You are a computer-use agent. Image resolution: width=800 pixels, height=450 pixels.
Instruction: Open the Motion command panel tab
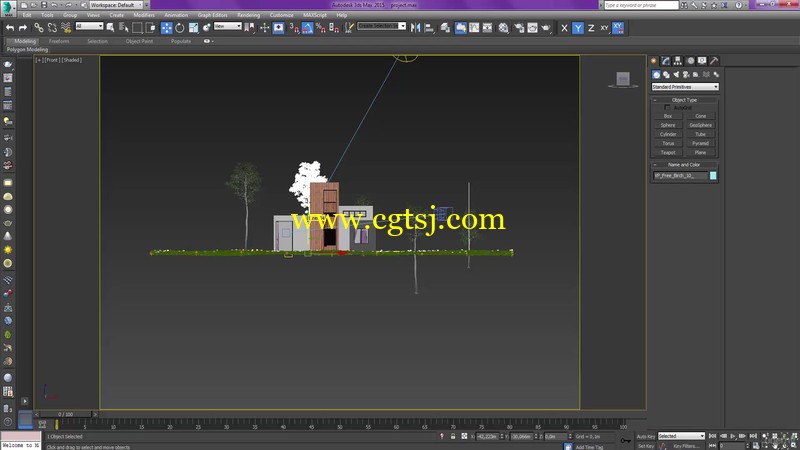[690, 61]
